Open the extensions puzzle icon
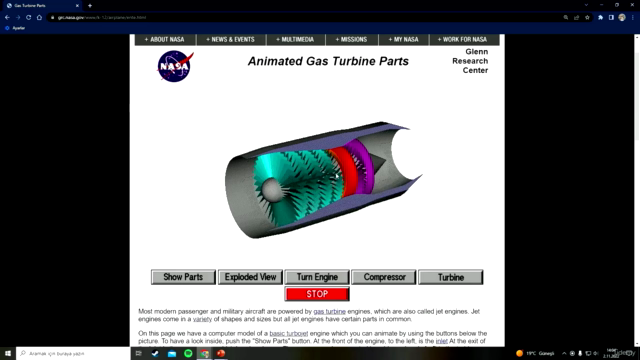This screenshot has height=360, width=640. coord(600,18)
